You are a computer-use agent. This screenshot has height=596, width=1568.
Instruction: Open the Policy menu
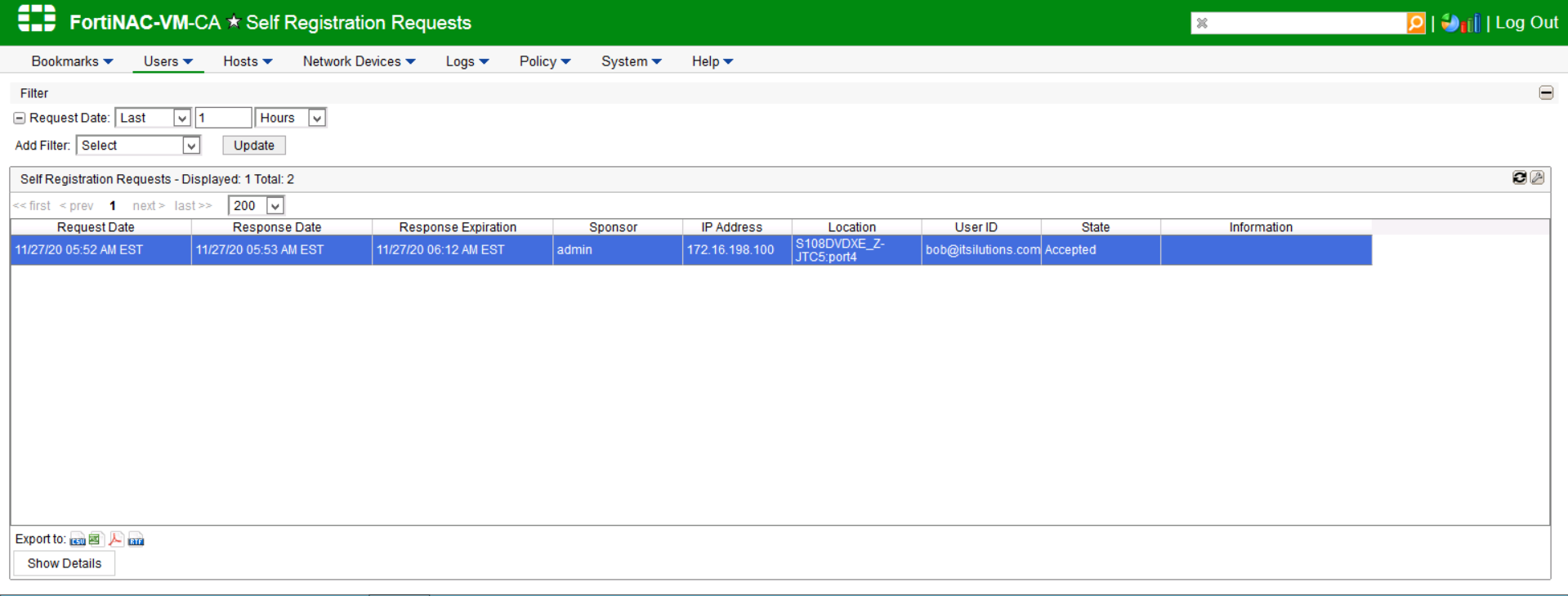[545, 61]
